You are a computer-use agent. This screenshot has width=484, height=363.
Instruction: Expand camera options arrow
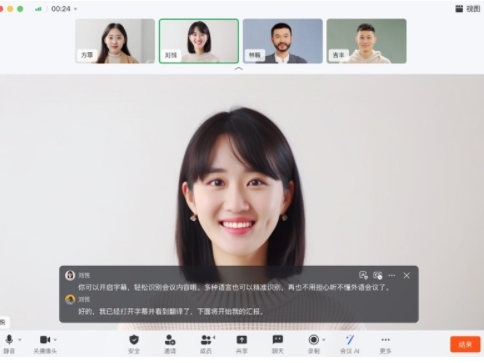(55, 340)
